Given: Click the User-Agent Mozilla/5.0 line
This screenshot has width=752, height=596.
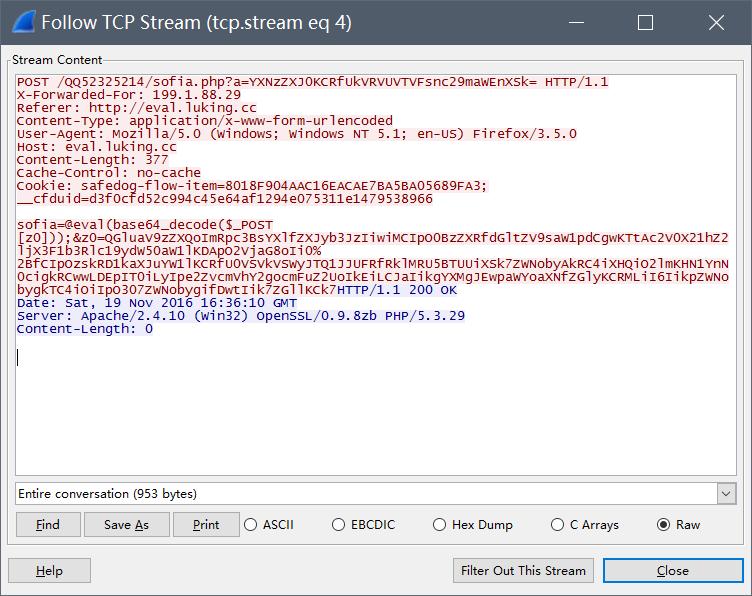Looking at the screenshot, I should click(296, 134).
